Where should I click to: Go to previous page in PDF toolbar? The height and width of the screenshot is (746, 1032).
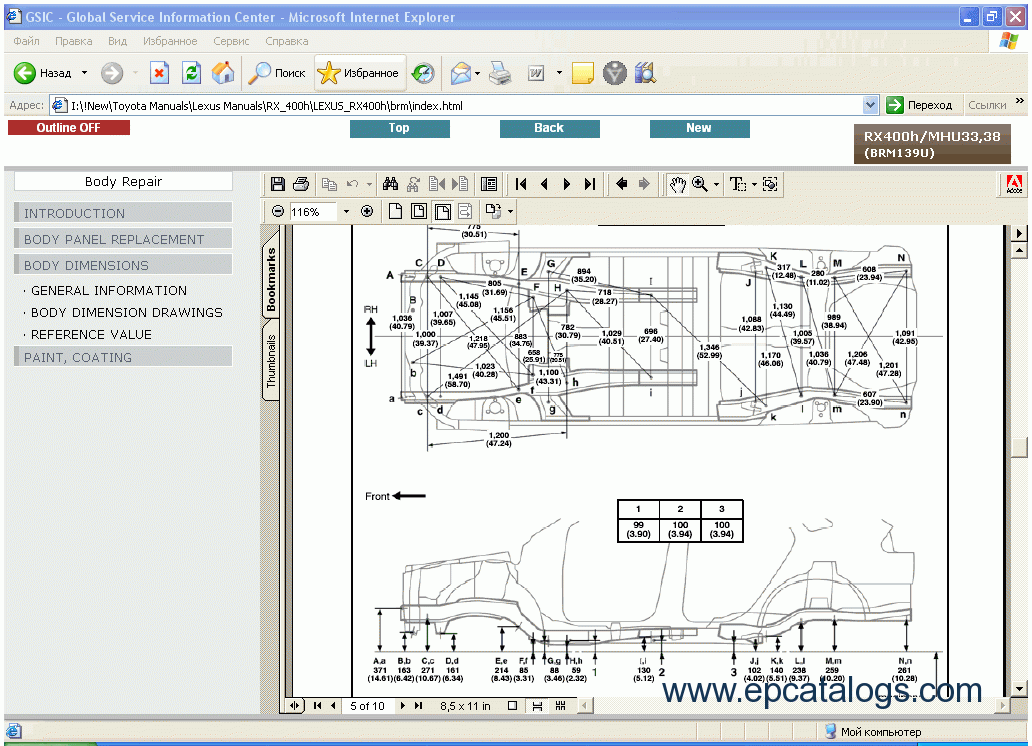pos(544,184)
